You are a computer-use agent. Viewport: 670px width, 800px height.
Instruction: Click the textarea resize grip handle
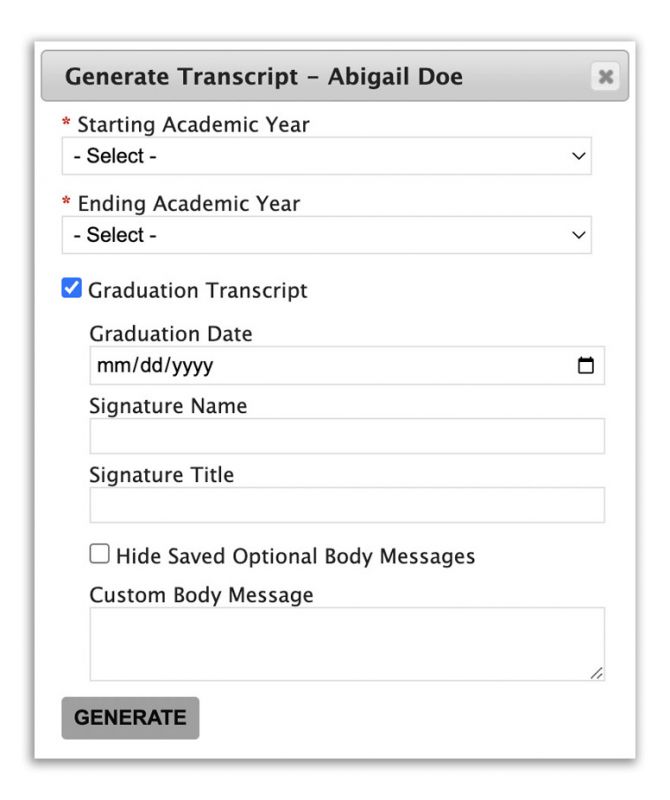coord(597,673)
